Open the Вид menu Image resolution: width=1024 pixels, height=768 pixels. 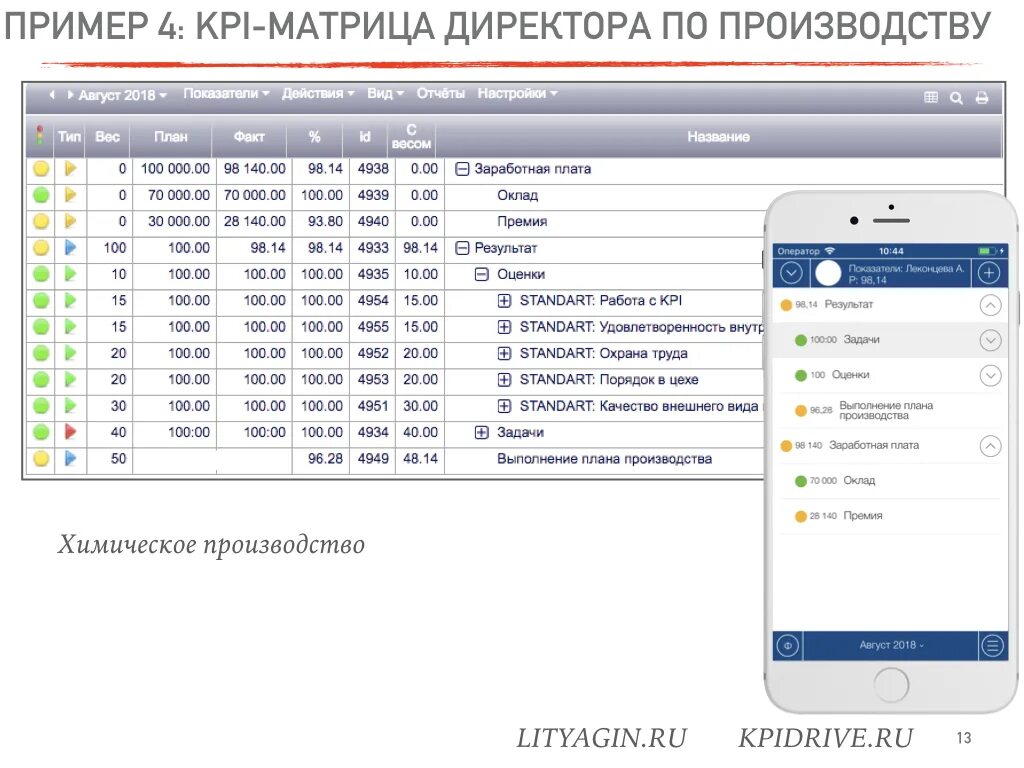(x=385, y=93)
